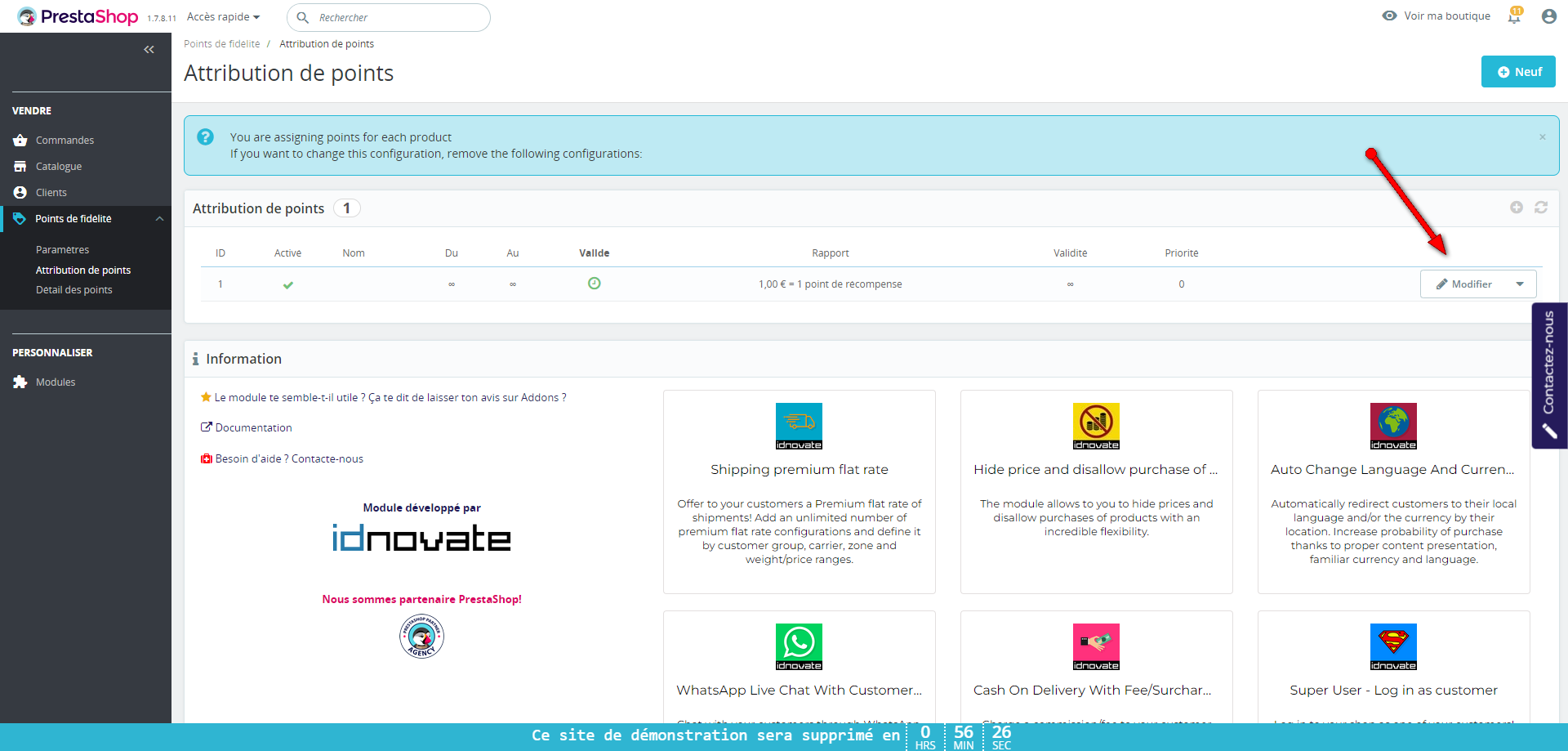Click the Valide clock status icon
This screenshot has height=751, width=1568.
coord(595,284)
